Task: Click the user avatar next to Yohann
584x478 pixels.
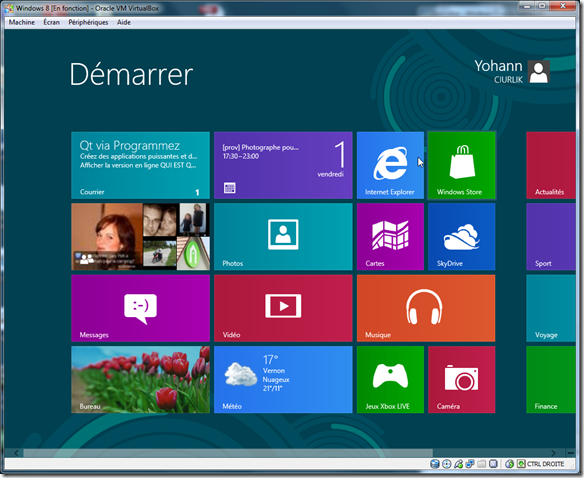Action: tap(539, 72)
